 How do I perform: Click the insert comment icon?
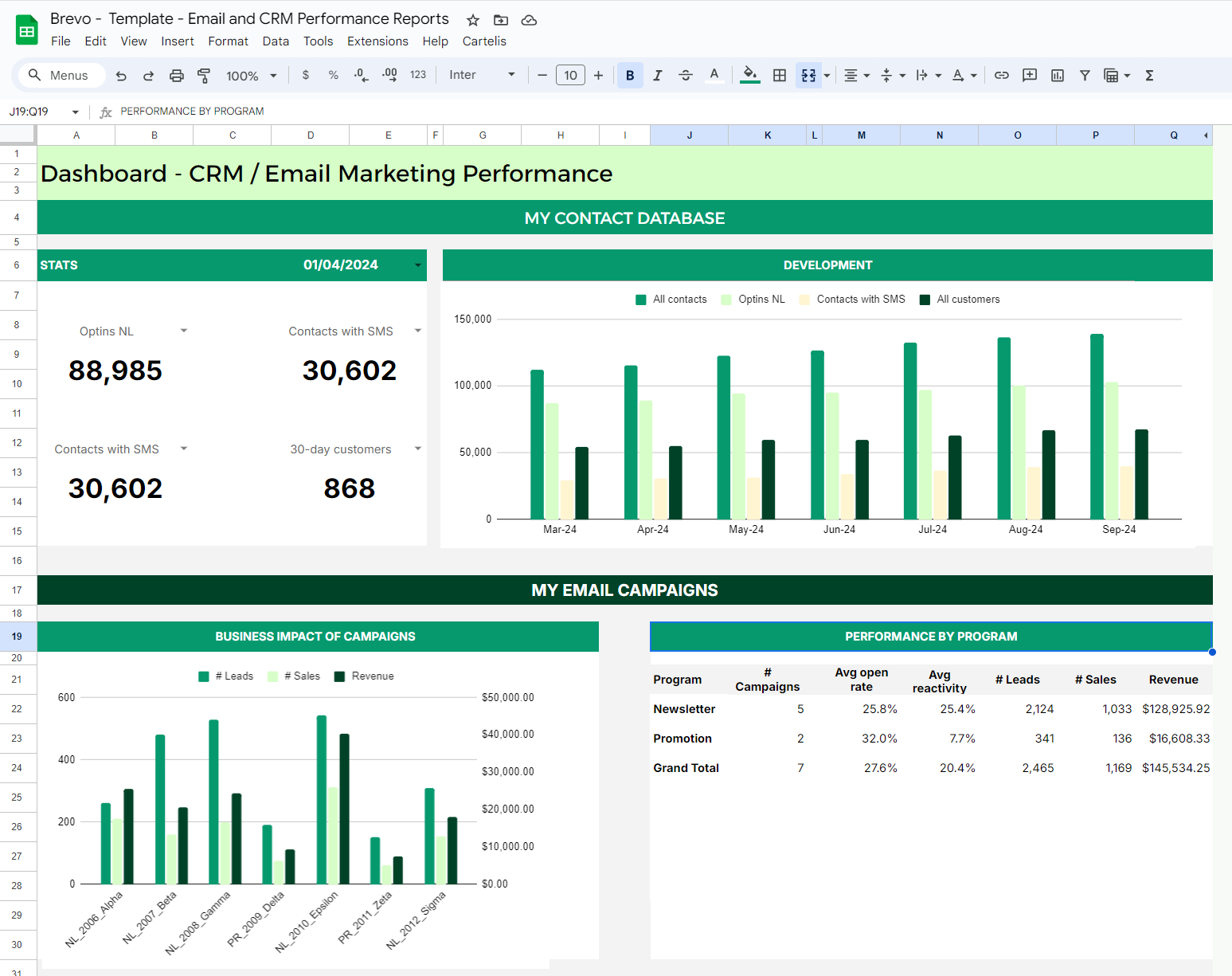1030,76
